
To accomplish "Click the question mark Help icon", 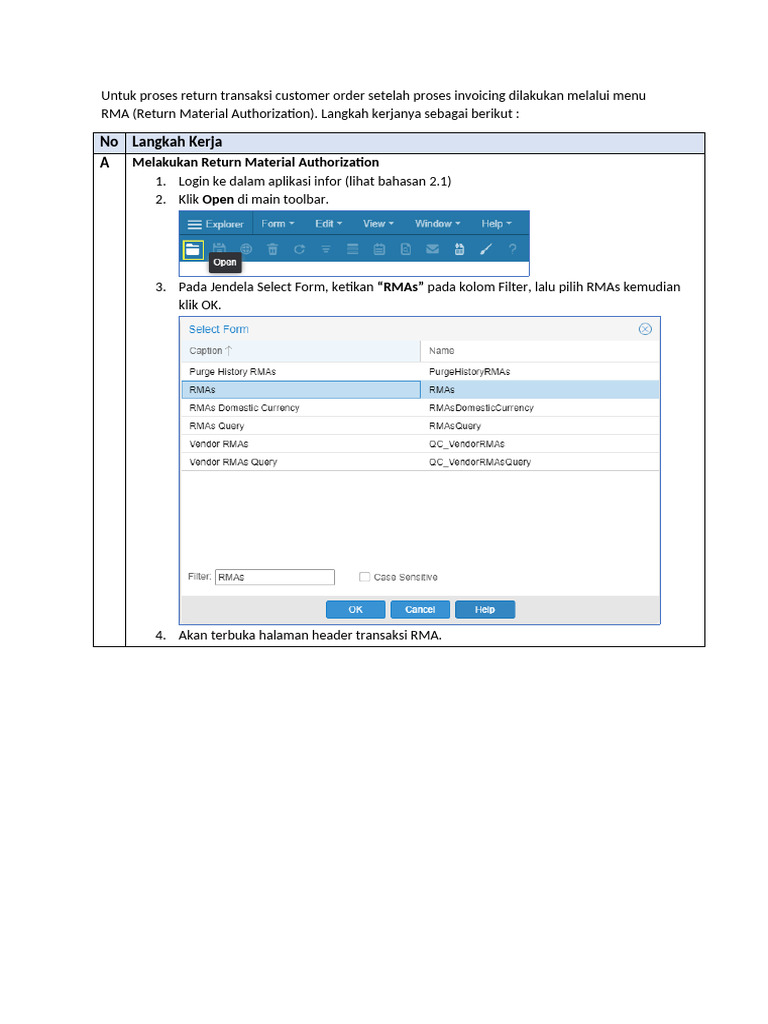I will coord(513,249).
